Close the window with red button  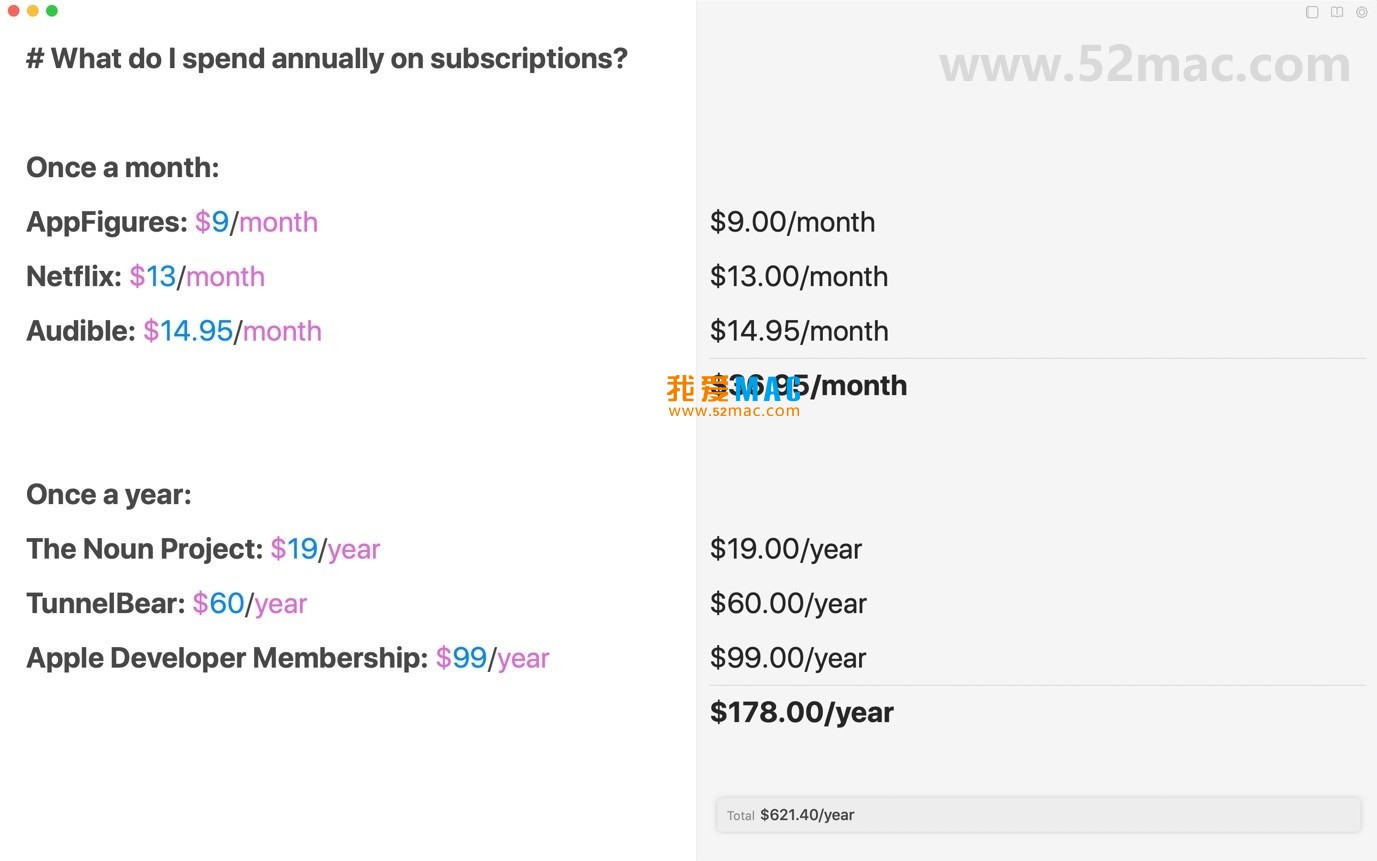tap(14, 11)
